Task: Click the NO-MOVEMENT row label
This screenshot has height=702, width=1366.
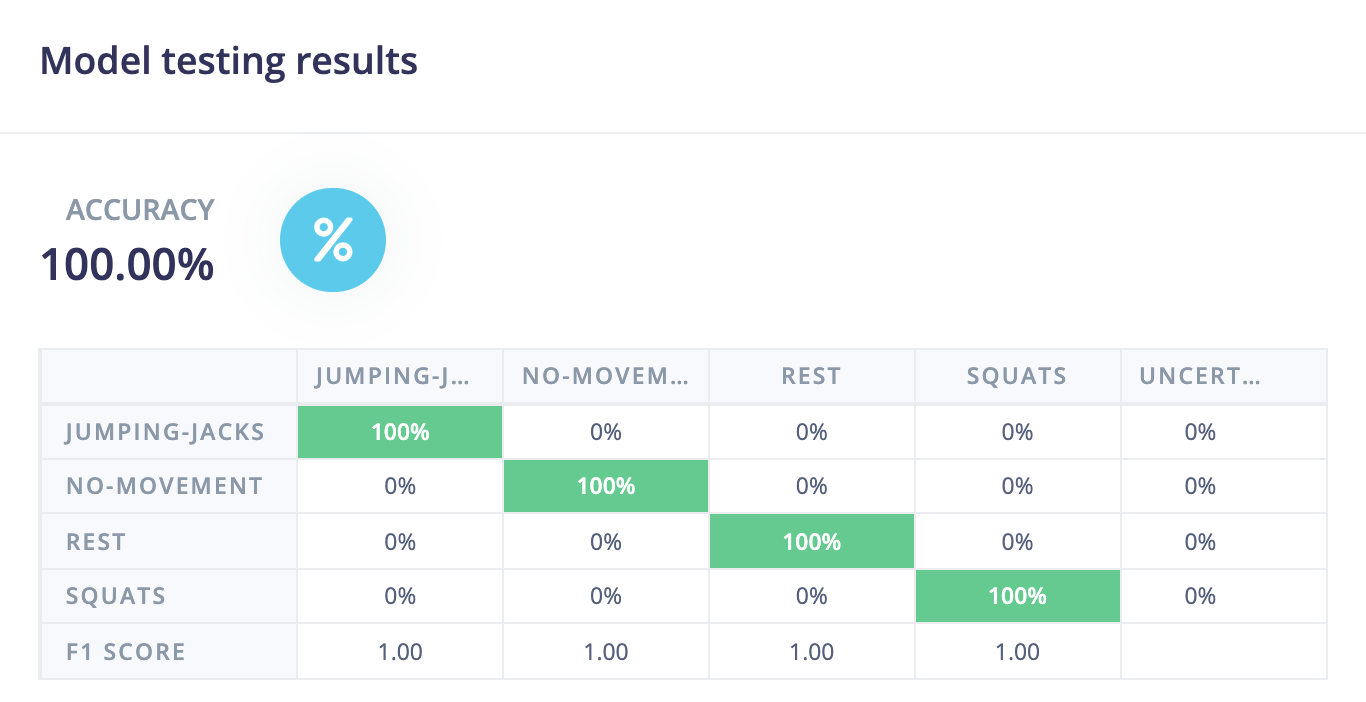Action: click(165, 486)
